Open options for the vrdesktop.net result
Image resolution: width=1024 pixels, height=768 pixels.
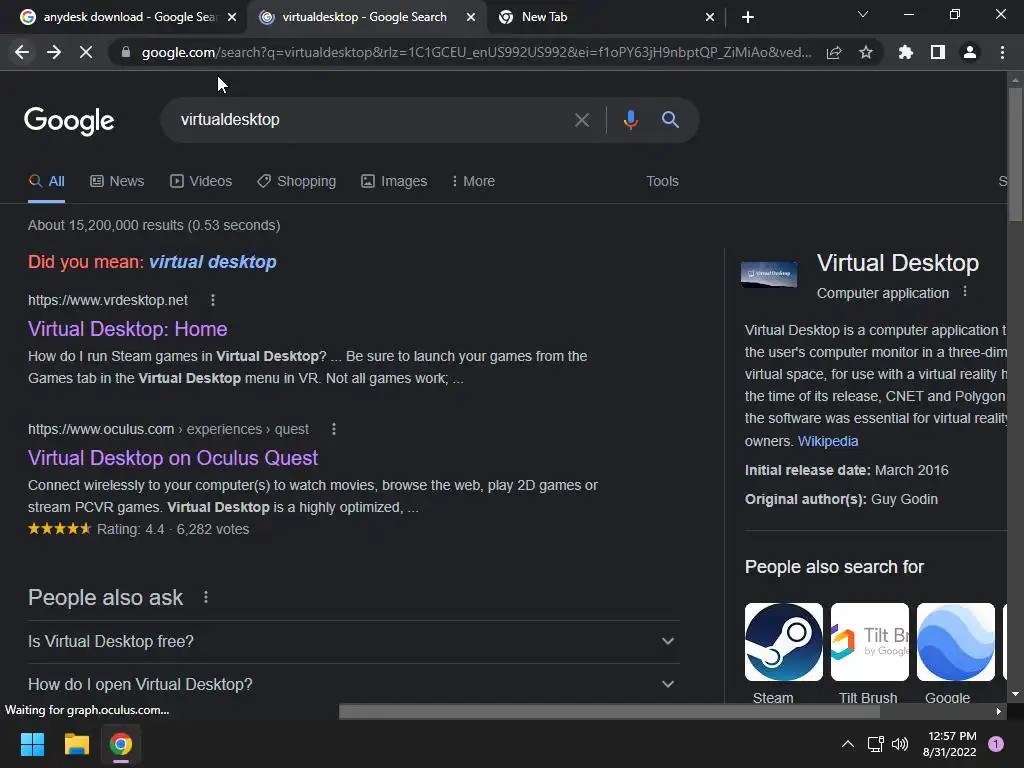pyautogui.click(x=213, y=300)
